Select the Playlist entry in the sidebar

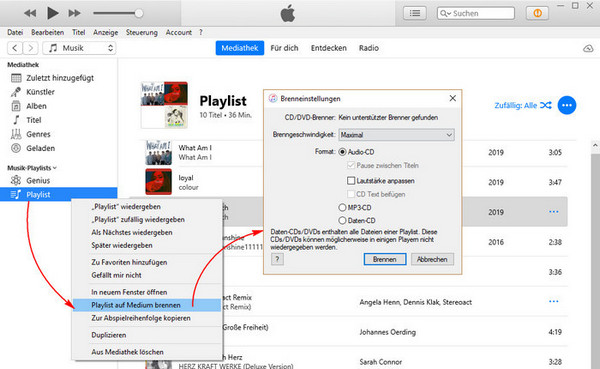(59, 194)
